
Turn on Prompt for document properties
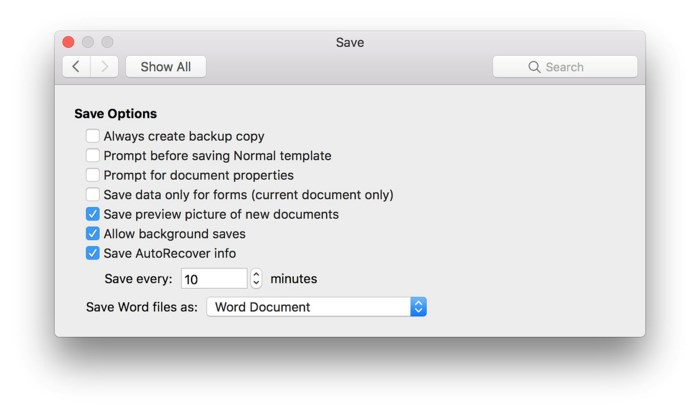(x=93, y=175)
